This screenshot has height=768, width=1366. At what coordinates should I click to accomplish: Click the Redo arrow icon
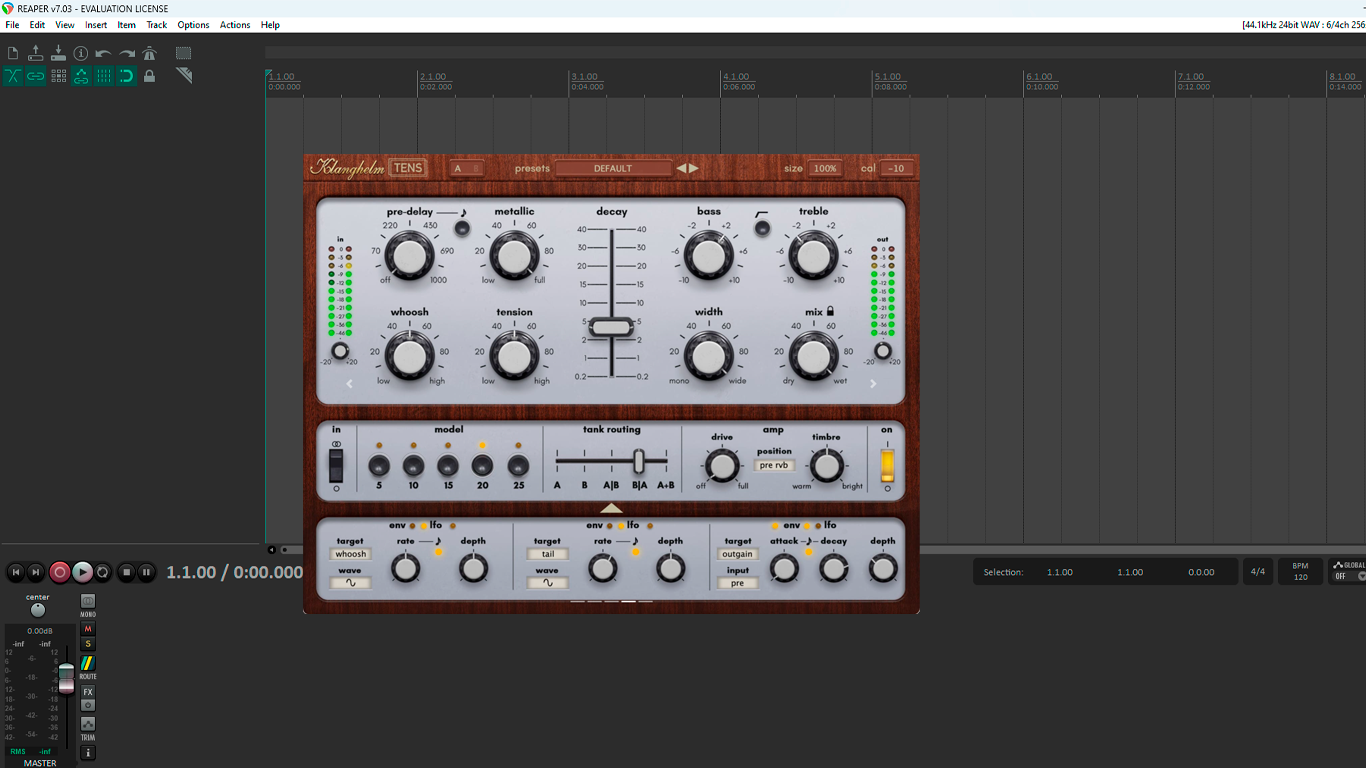coord(127,53)
